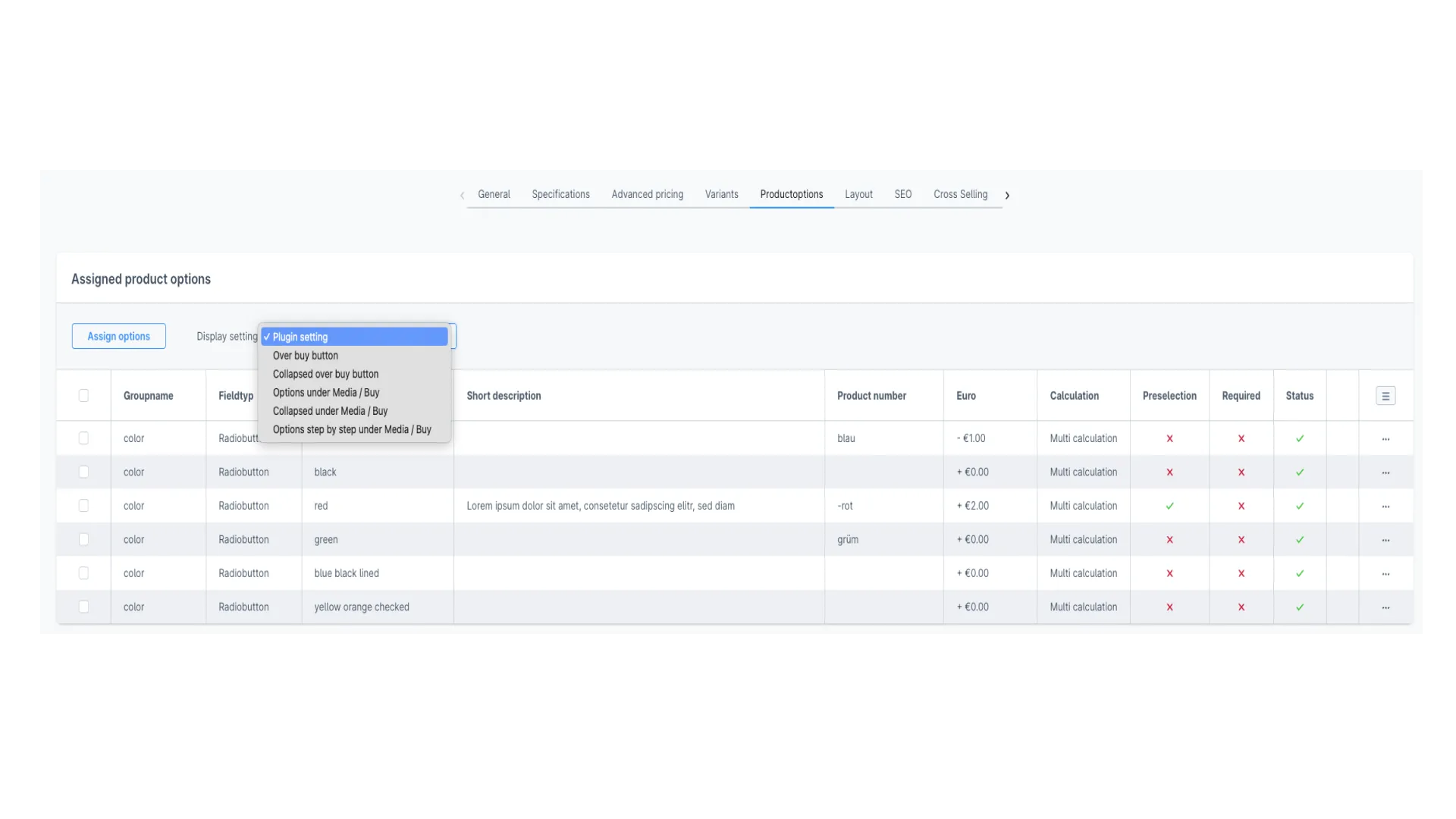Viewport: 1456px width, 819px height.
Task: Click the red Preselection cross for black
Action: [x=1169, y=472]
